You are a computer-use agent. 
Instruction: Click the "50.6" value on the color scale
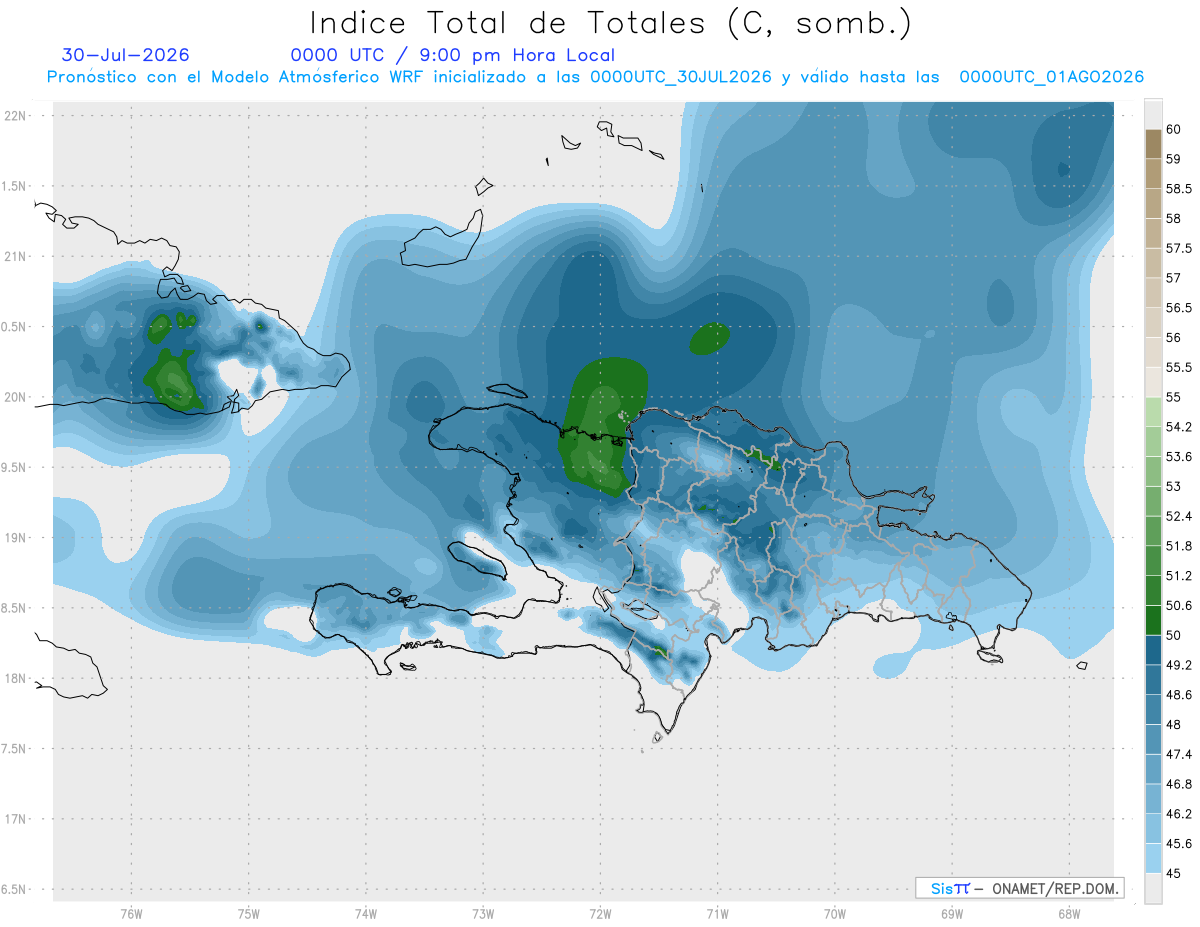[1179, 606]
